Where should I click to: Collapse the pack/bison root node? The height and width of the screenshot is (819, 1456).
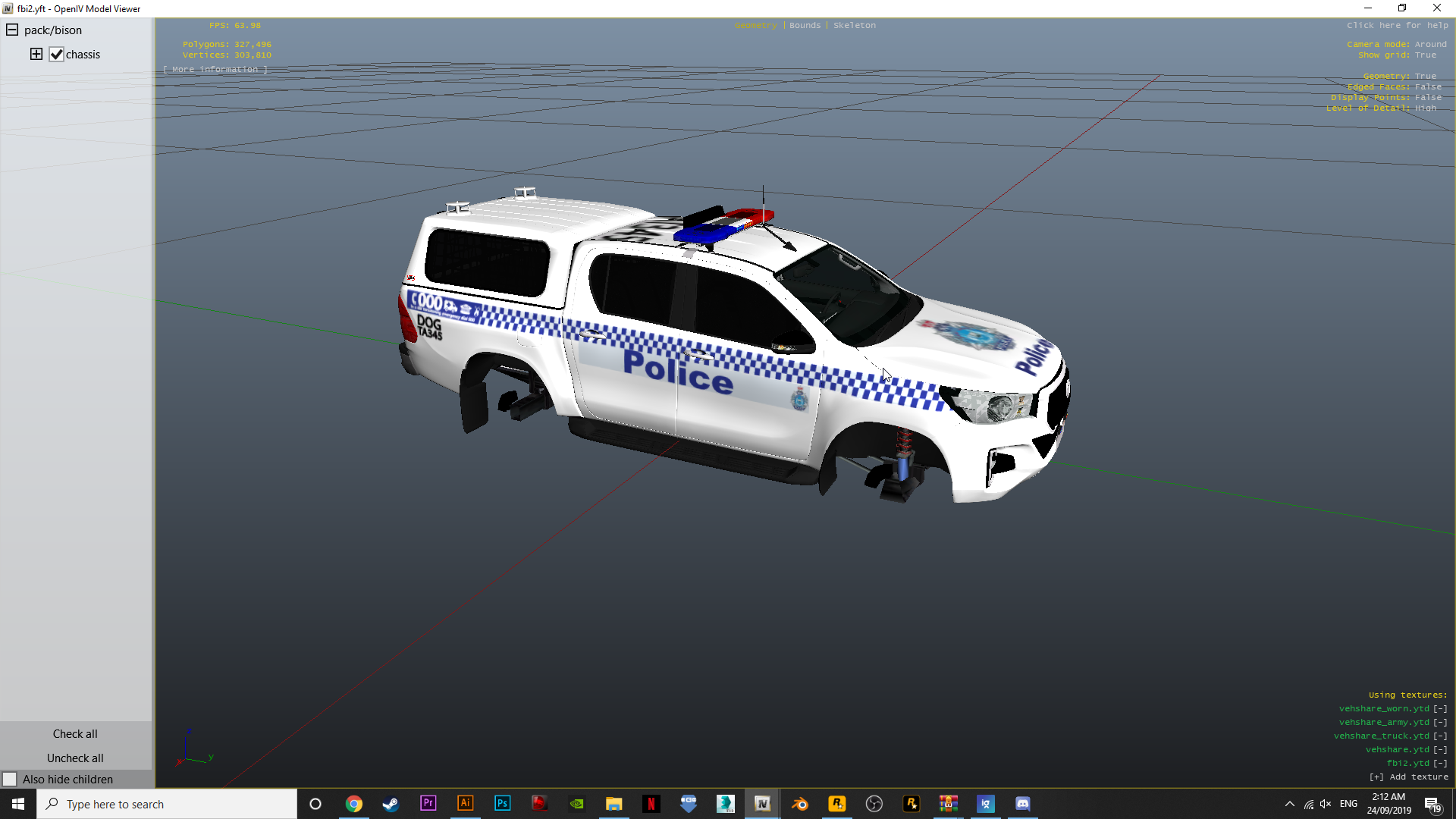[x=12, y=30]
